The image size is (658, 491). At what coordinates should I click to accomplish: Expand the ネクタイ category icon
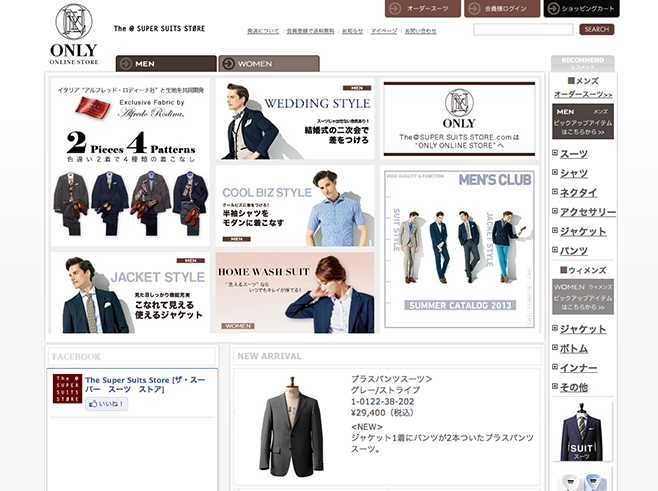pyautogui.click(x=555, y=191)
